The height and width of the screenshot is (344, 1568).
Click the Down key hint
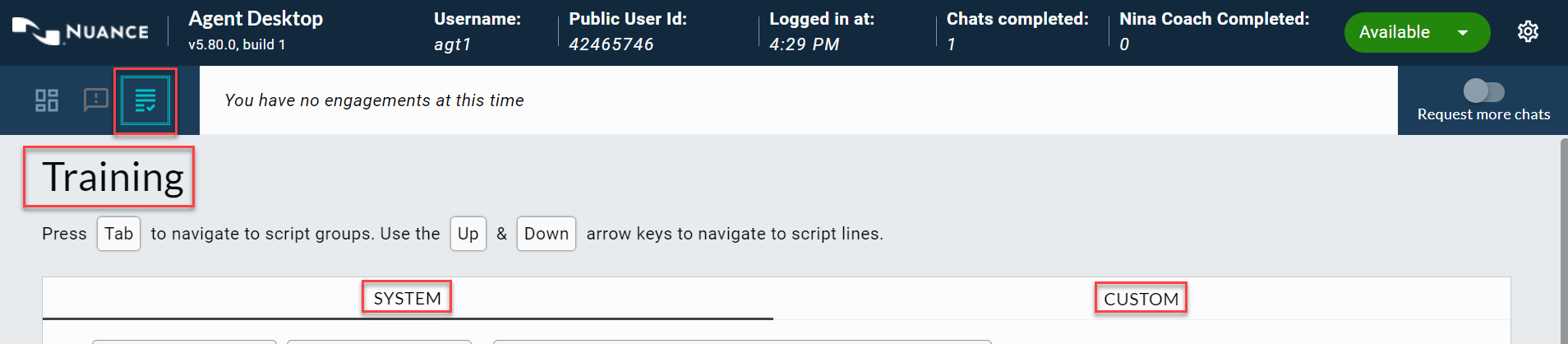546,234
